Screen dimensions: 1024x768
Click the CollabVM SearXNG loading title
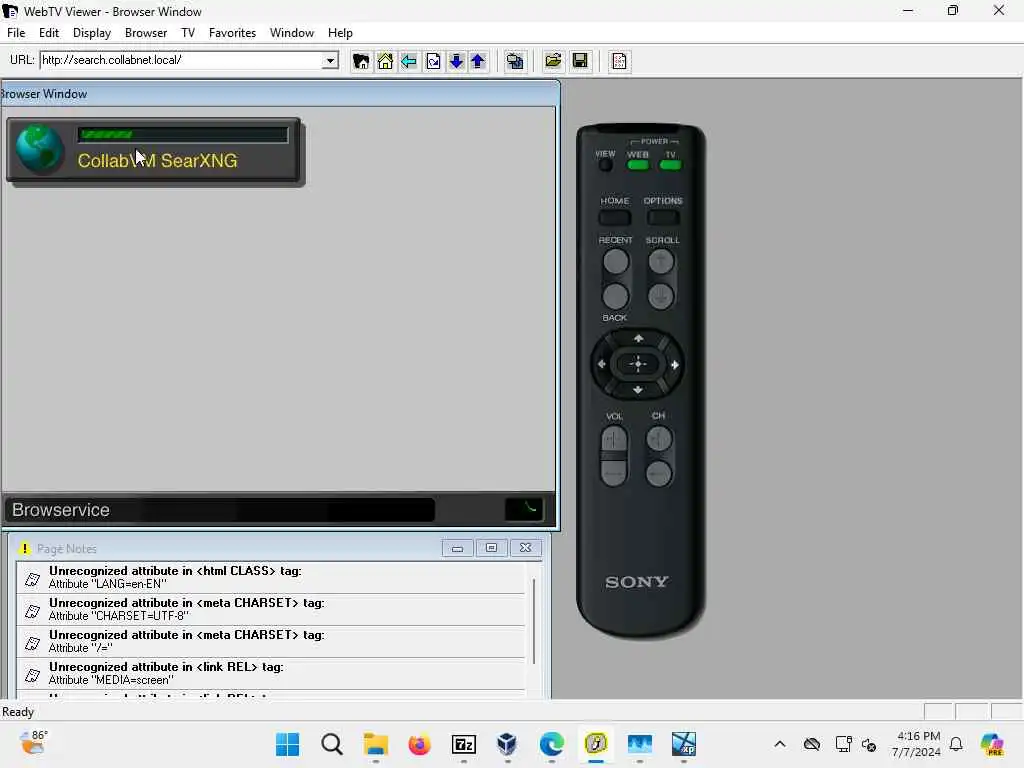pyautogui.click(x=157, y=161)
